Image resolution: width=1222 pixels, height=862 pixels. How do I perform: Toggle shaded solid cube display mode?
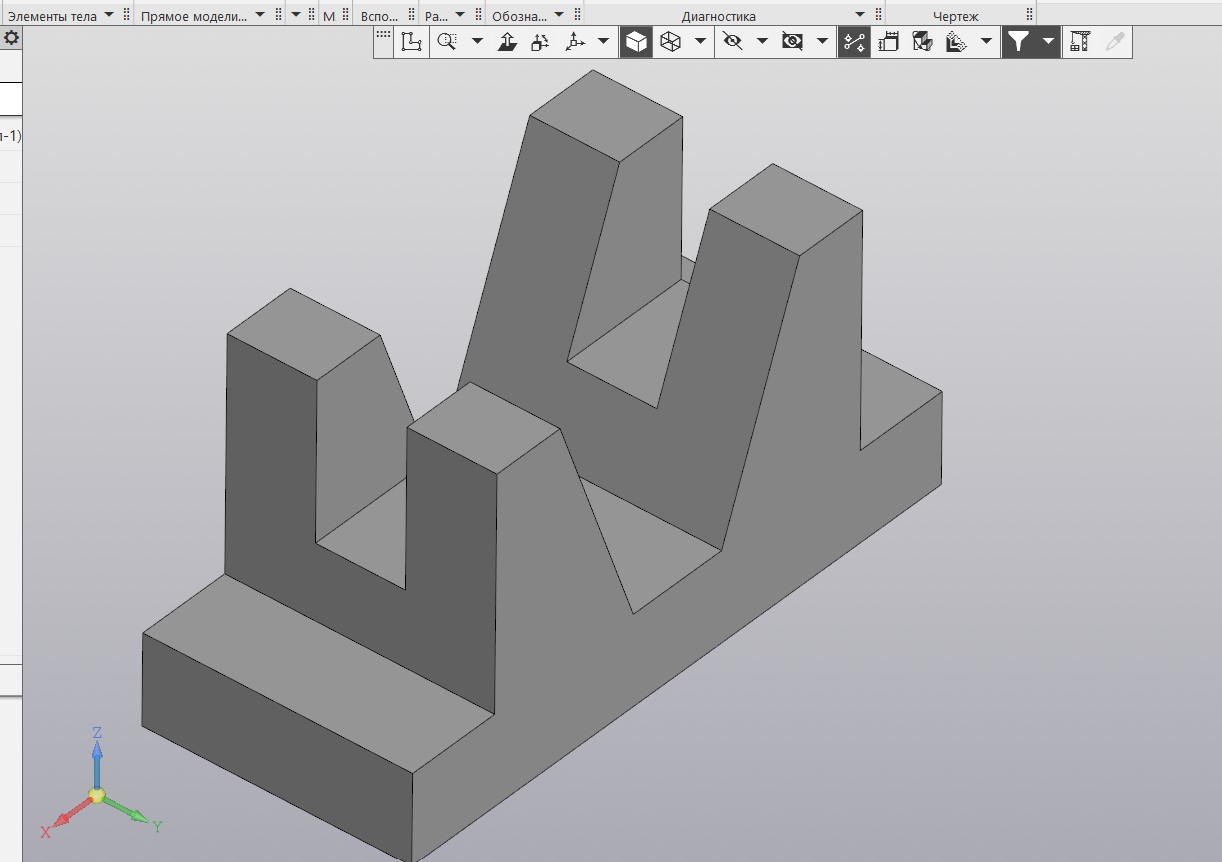(636, 42)
